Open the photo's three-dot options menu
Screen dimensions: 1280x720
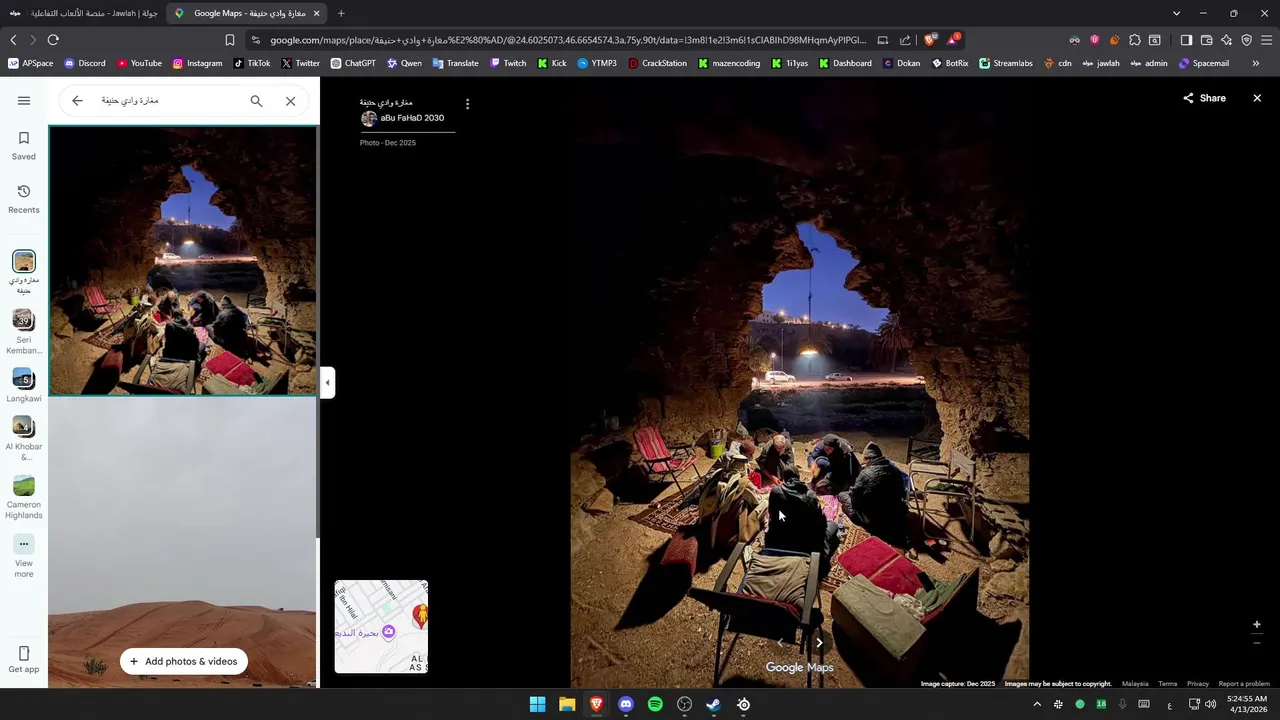point(467,104)
